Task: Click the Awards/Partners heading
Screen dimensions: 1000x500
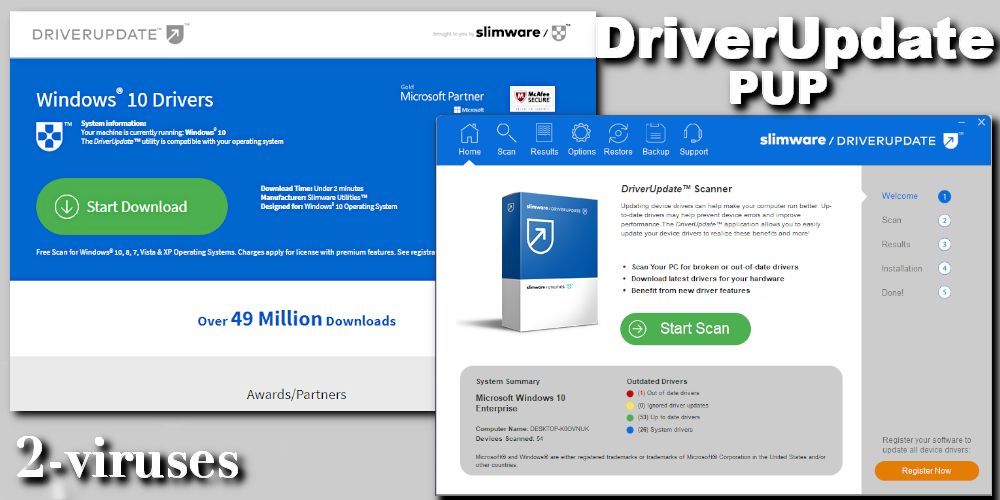Action: pos(297,394)
